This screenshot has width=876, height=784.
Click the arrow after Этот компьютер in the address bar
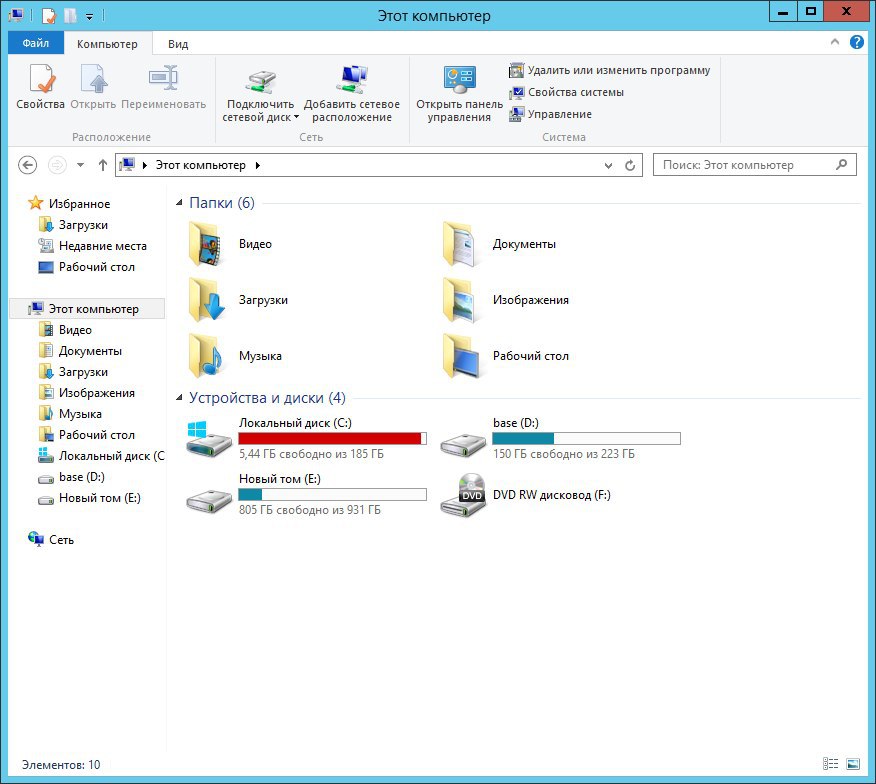[x=258, y=165]
